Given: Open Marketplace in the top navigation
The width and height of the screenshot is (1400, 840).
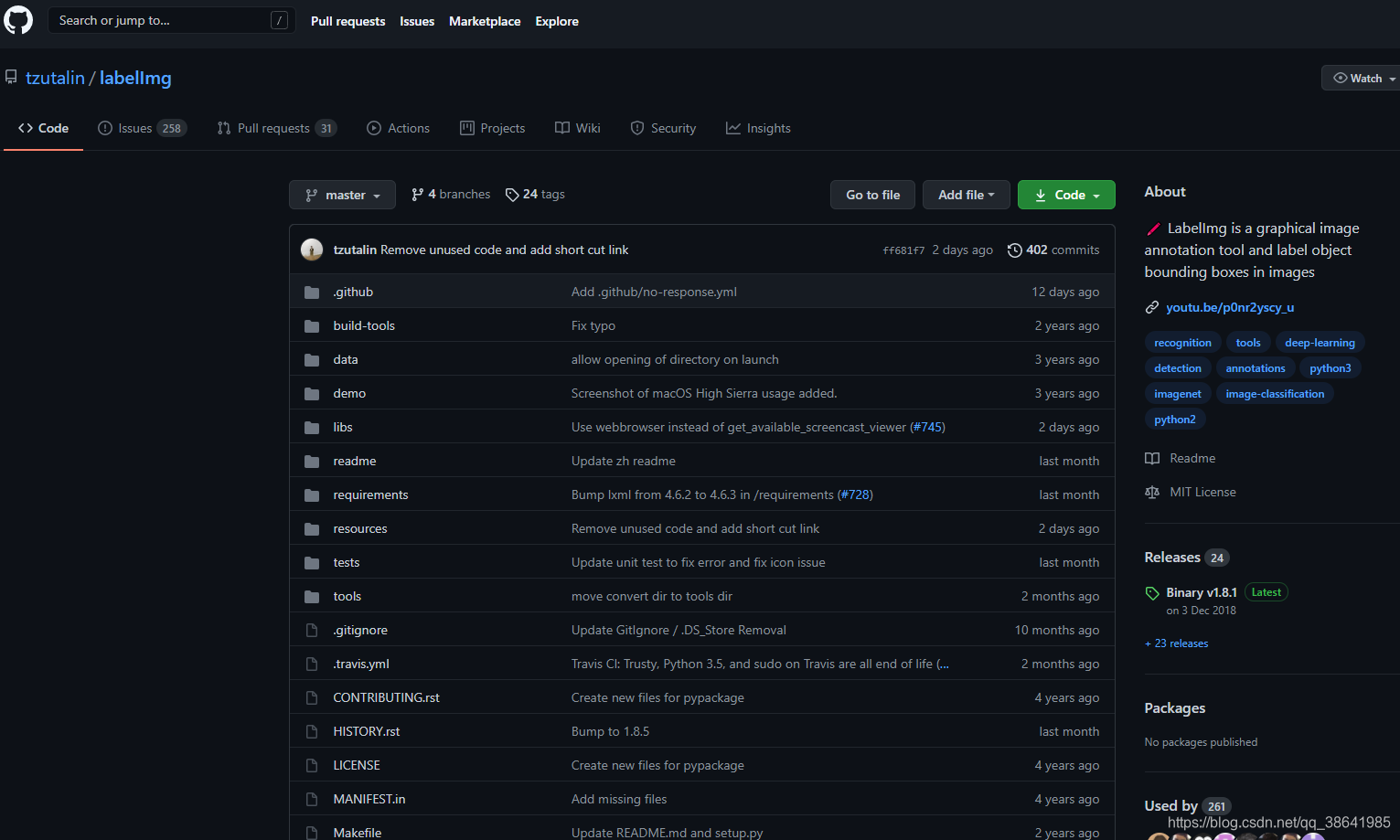Looking at the screenshot, I should click(485, 21).
